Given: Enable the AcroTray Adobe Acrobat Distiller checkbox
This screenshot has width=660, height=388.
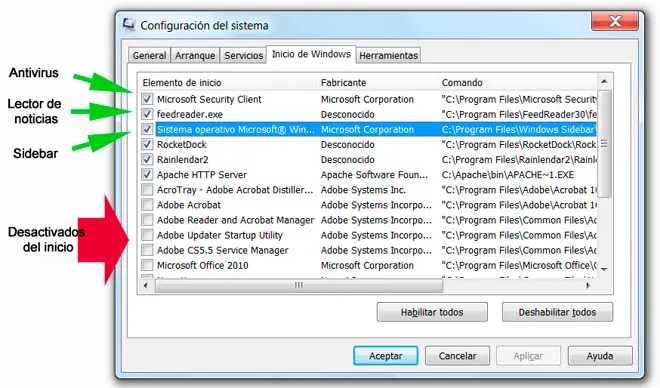Looking at the screenshot, I should pos(147,190).
